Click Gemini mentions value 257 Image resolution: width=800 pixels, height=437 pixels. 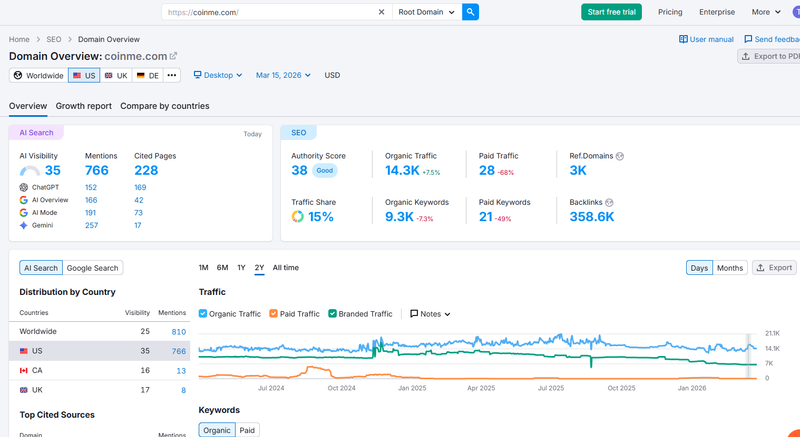91,225
